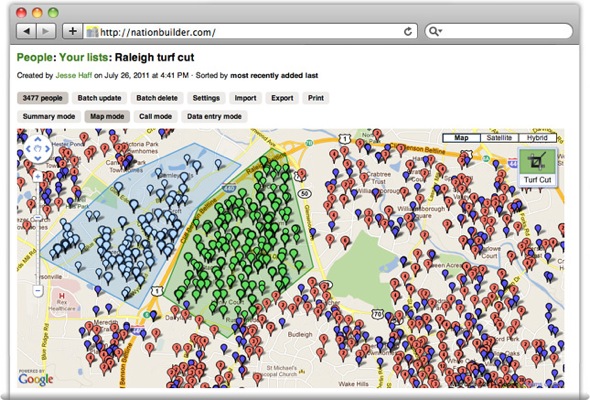Viewport: 590px width, 400px height.
Task: Click the 3477 people button
Action: click(43, 98)
